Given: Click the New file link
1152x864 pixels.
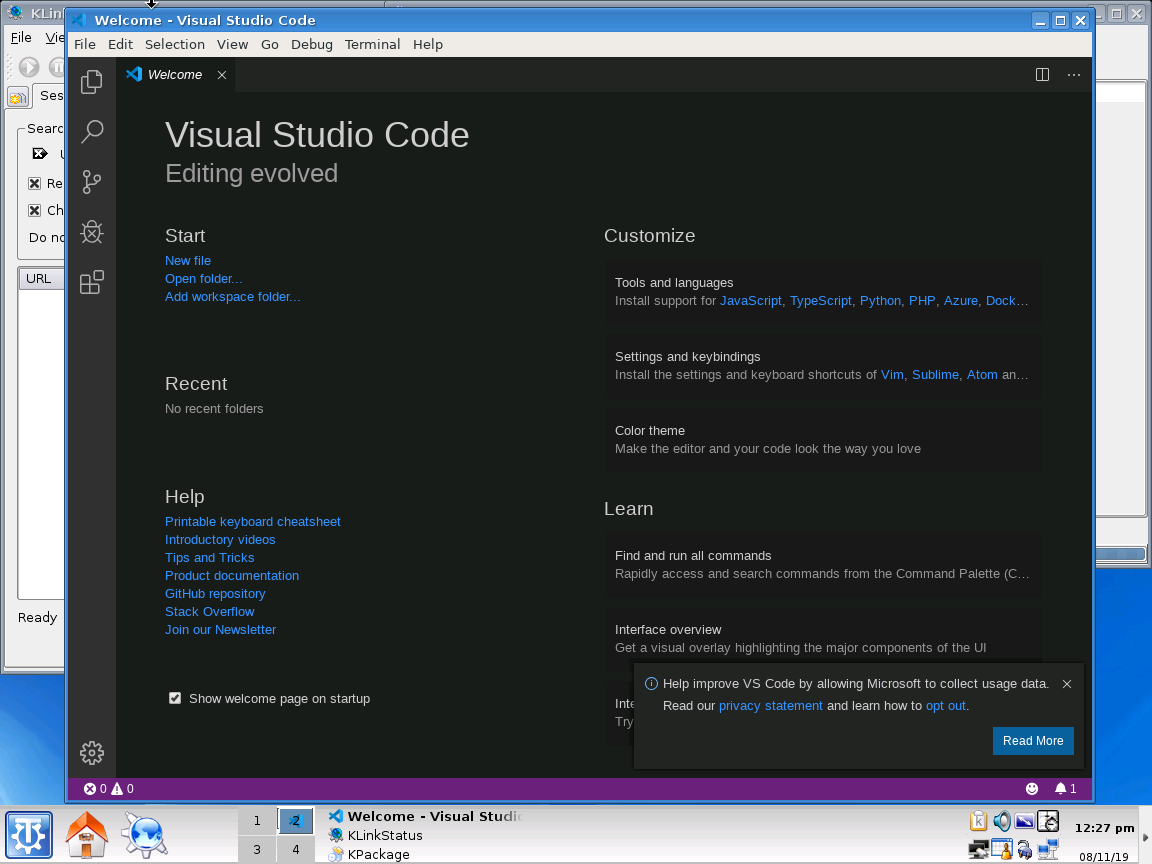Looking at the screenshot, I should pos(188,260).
